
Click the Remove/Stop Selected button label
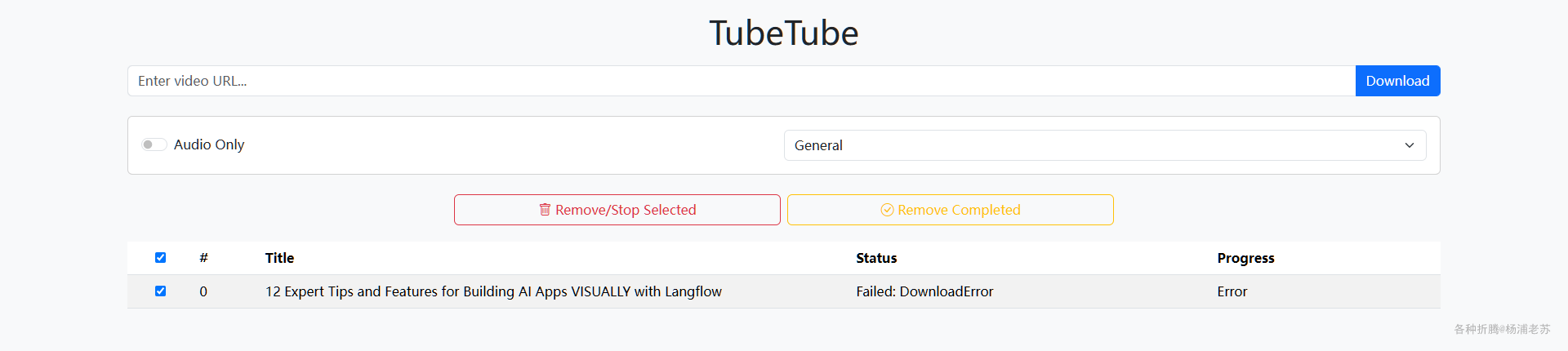click(x=626, y=210)
